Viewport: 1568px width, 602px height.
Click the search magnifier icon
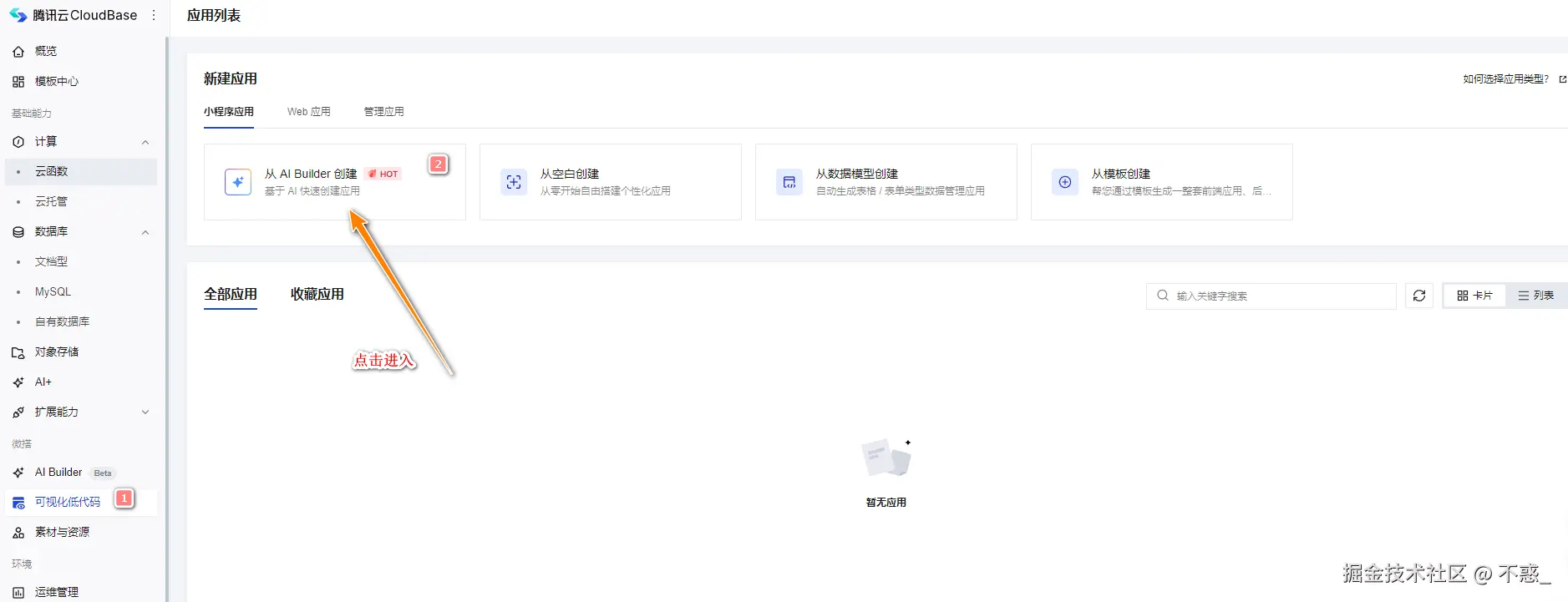point(1163,296)
